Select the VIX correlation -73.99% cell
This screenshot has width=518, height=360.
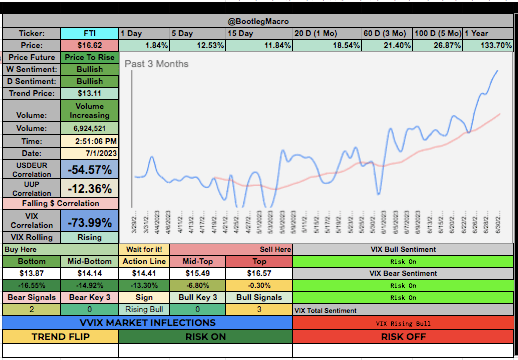pos(89,222)
